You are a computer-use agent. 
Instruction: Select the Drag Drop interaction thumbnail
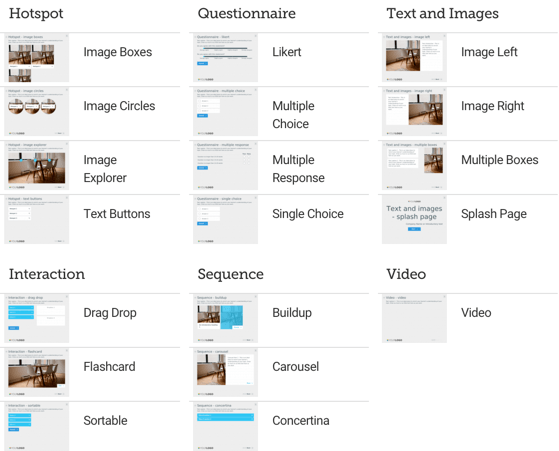tap(37, 319)
